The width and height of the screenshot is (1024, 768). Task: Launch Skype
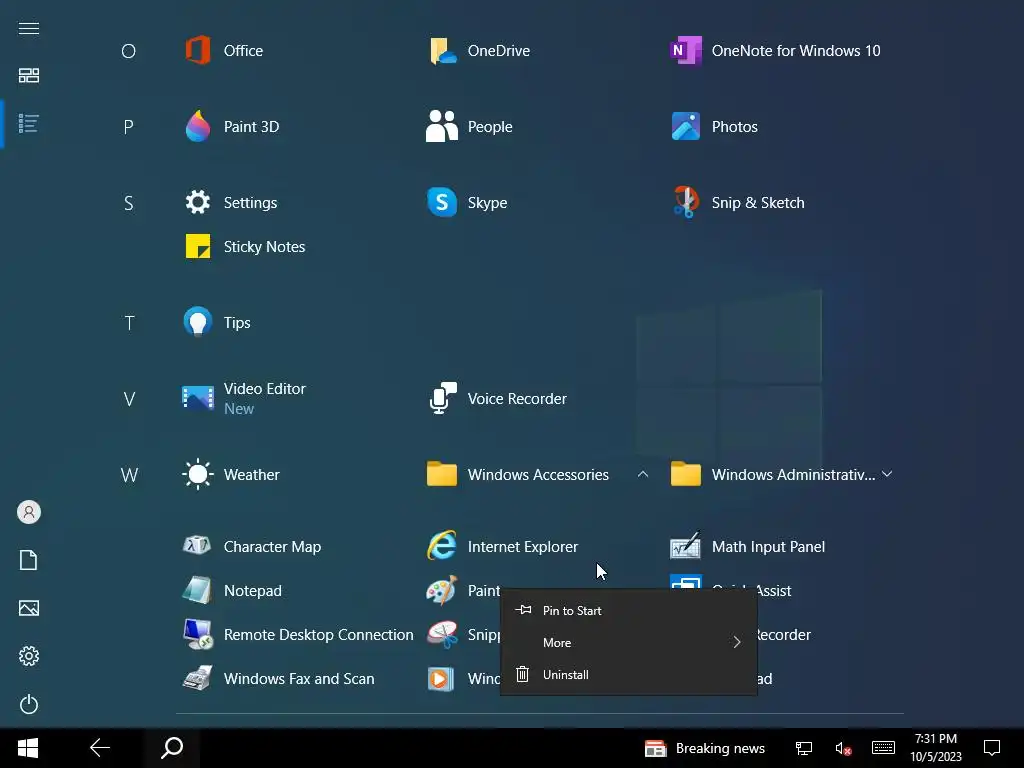click(x=467, y=202)
